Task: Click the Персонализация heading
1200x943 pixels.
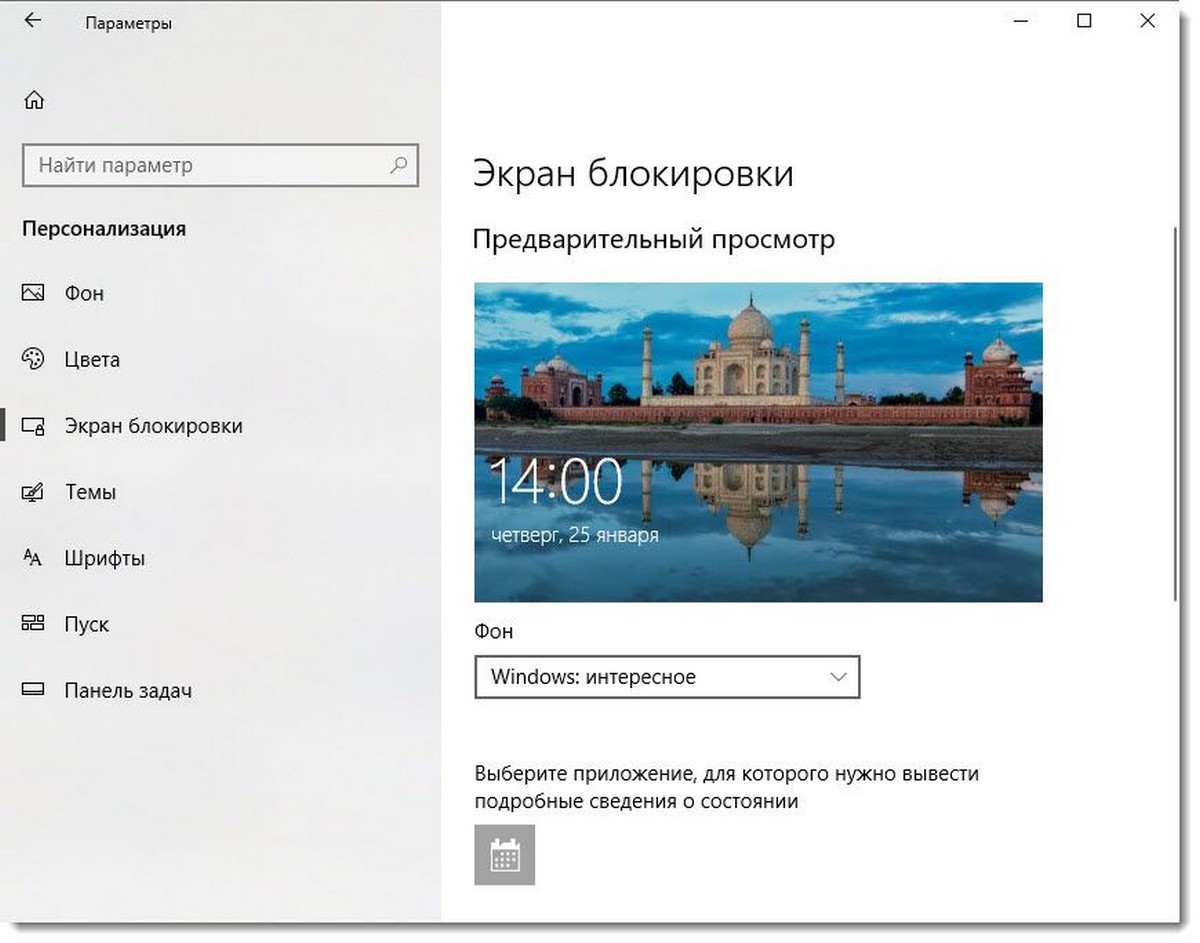Action: pos(104,229)
